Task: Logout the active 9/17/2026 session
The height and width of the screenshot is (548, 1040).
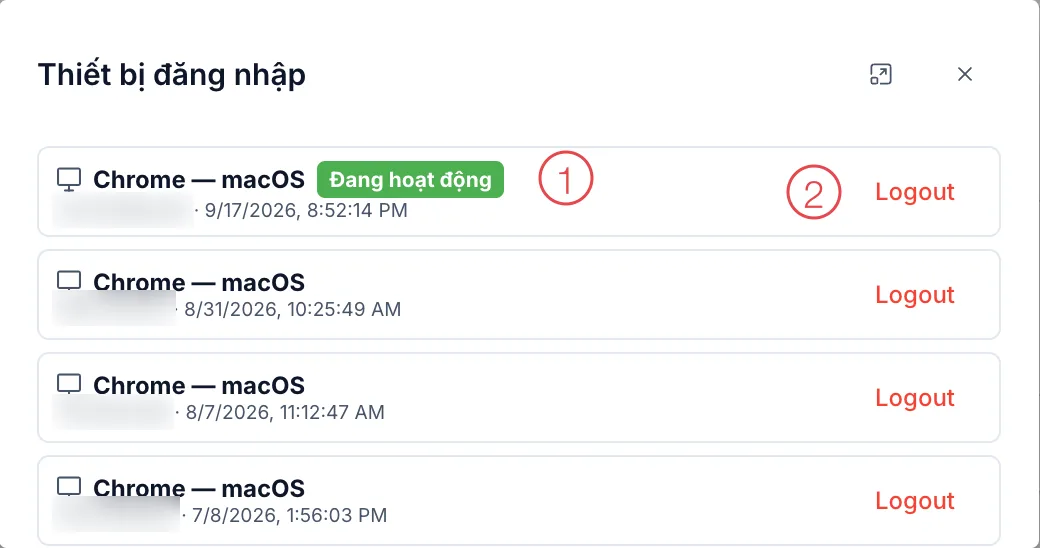Action: 915,192
